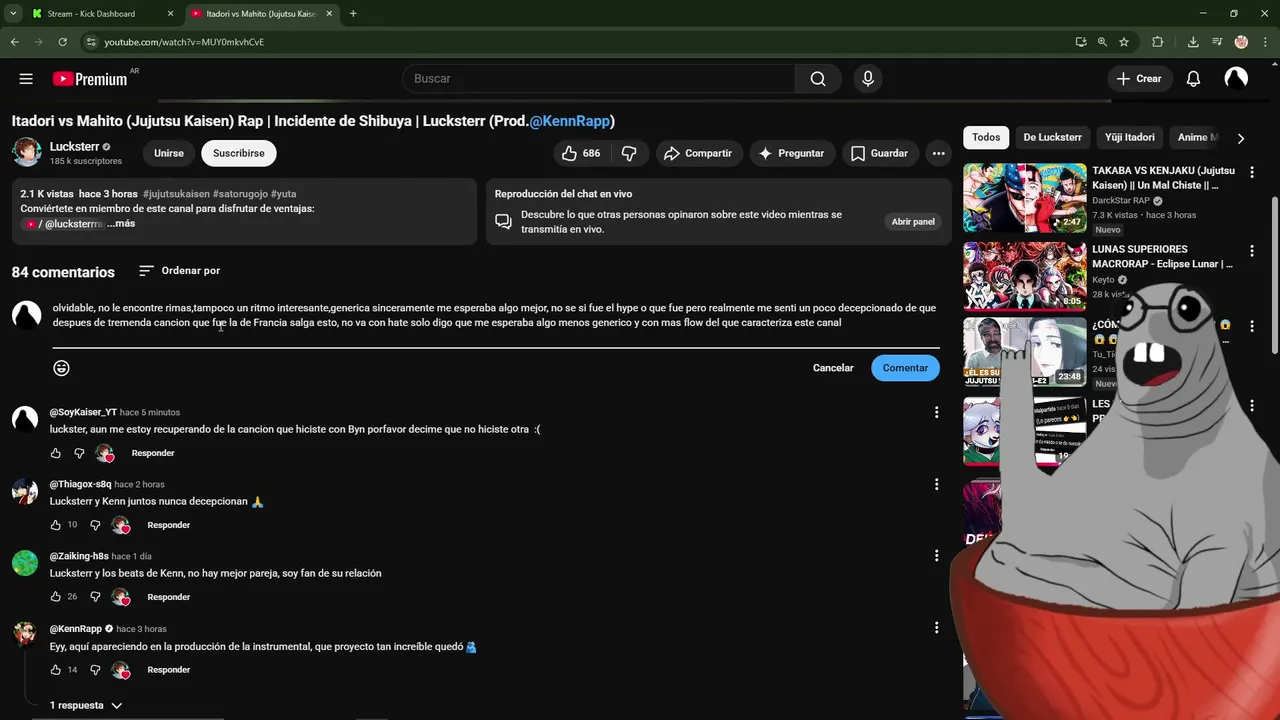Select the Yūji Itadori filter chip
The width and height of the screenshot is (1280, 720).
tap(1129, 138)
